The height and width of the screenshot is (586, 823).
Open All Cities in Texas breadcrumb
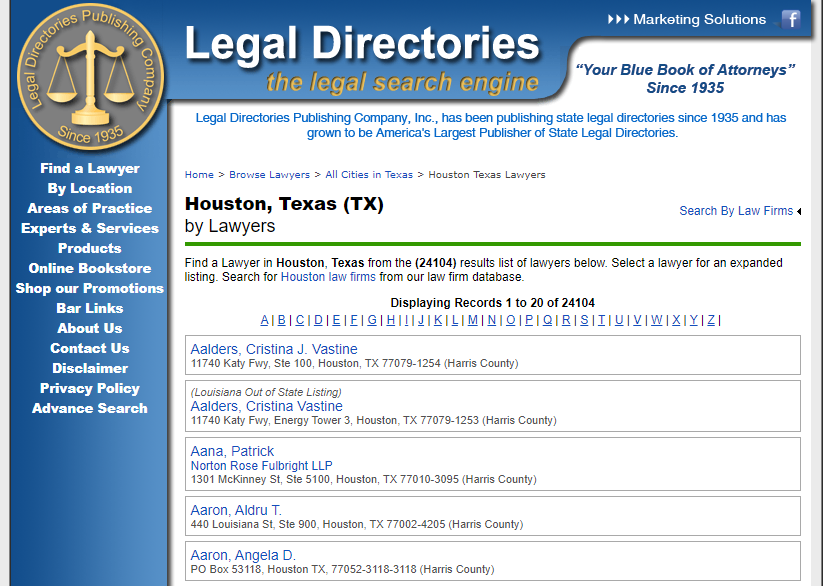(x=369, y=174)
